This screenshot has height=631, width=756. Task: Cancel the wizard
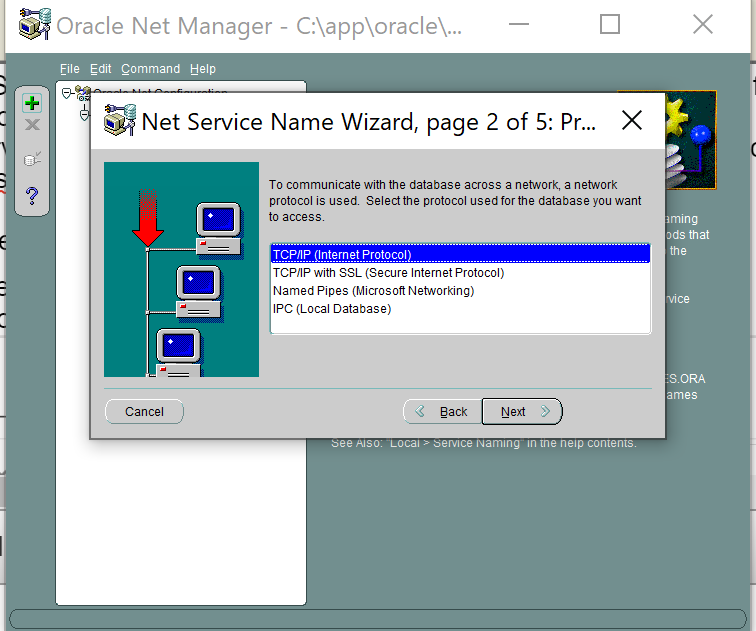(144, 412)
